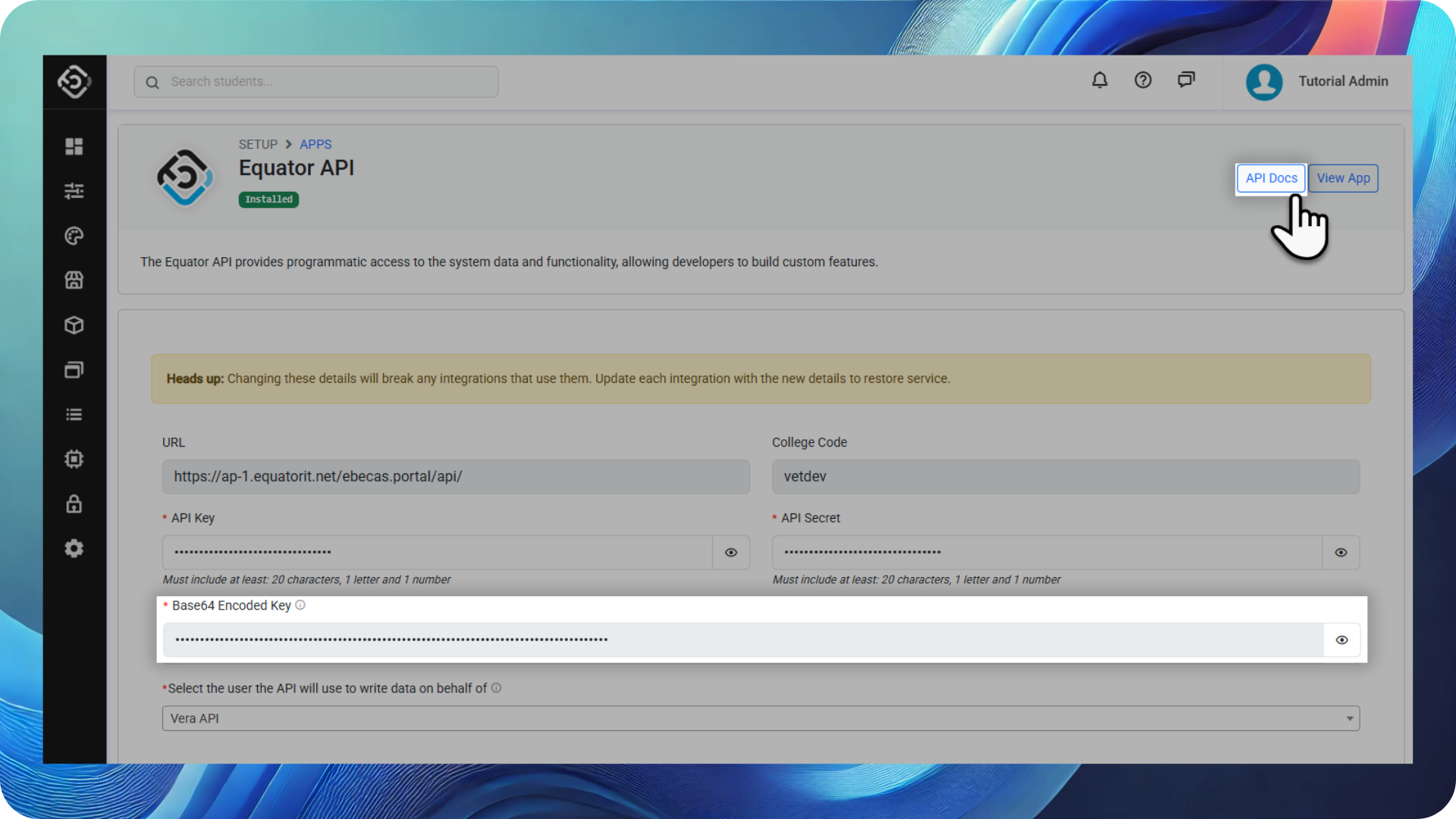Open the cube package icon in sidebar

[74, 325]
